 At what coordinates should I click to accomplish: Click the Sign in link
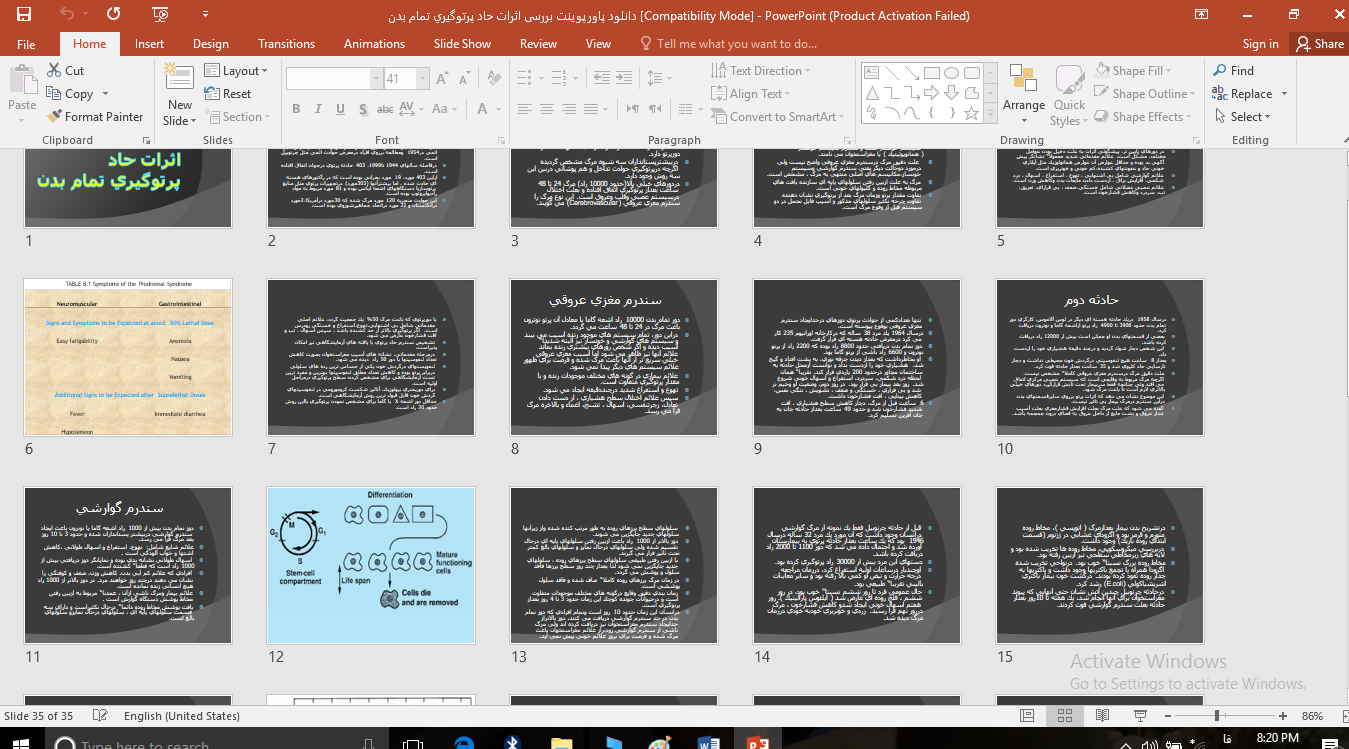coord(1260,44)
